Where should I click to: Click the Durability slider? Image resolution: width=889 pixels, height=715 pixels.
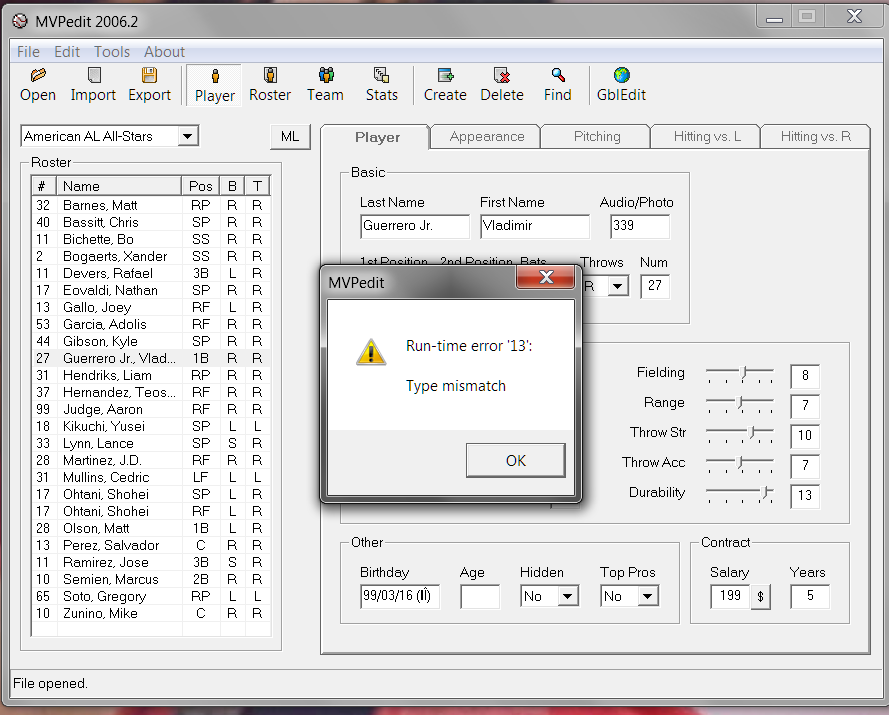pyautogui.click(x=739, y=494)
